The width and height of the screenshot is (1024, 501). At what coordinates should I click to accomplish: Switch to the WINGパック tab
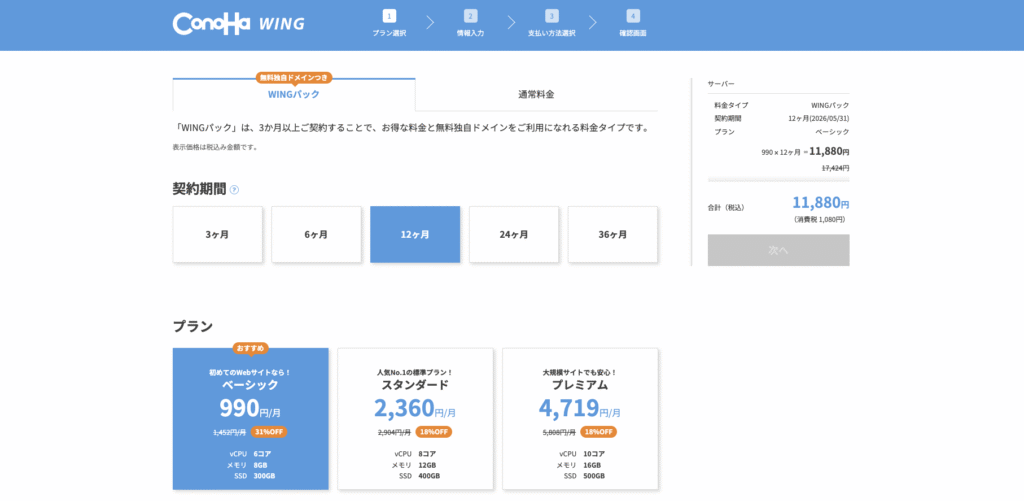(x=294, y=95)
